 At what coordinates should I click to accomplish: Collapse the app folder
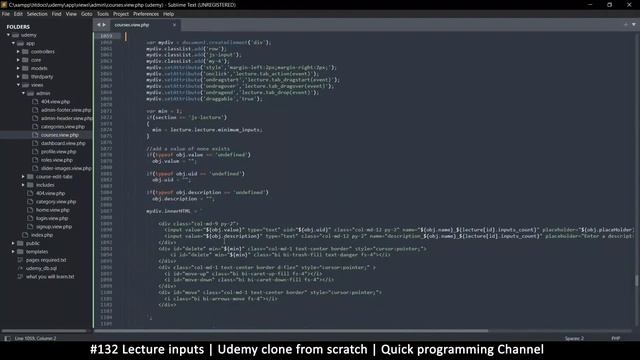click(x=13, y=43)
